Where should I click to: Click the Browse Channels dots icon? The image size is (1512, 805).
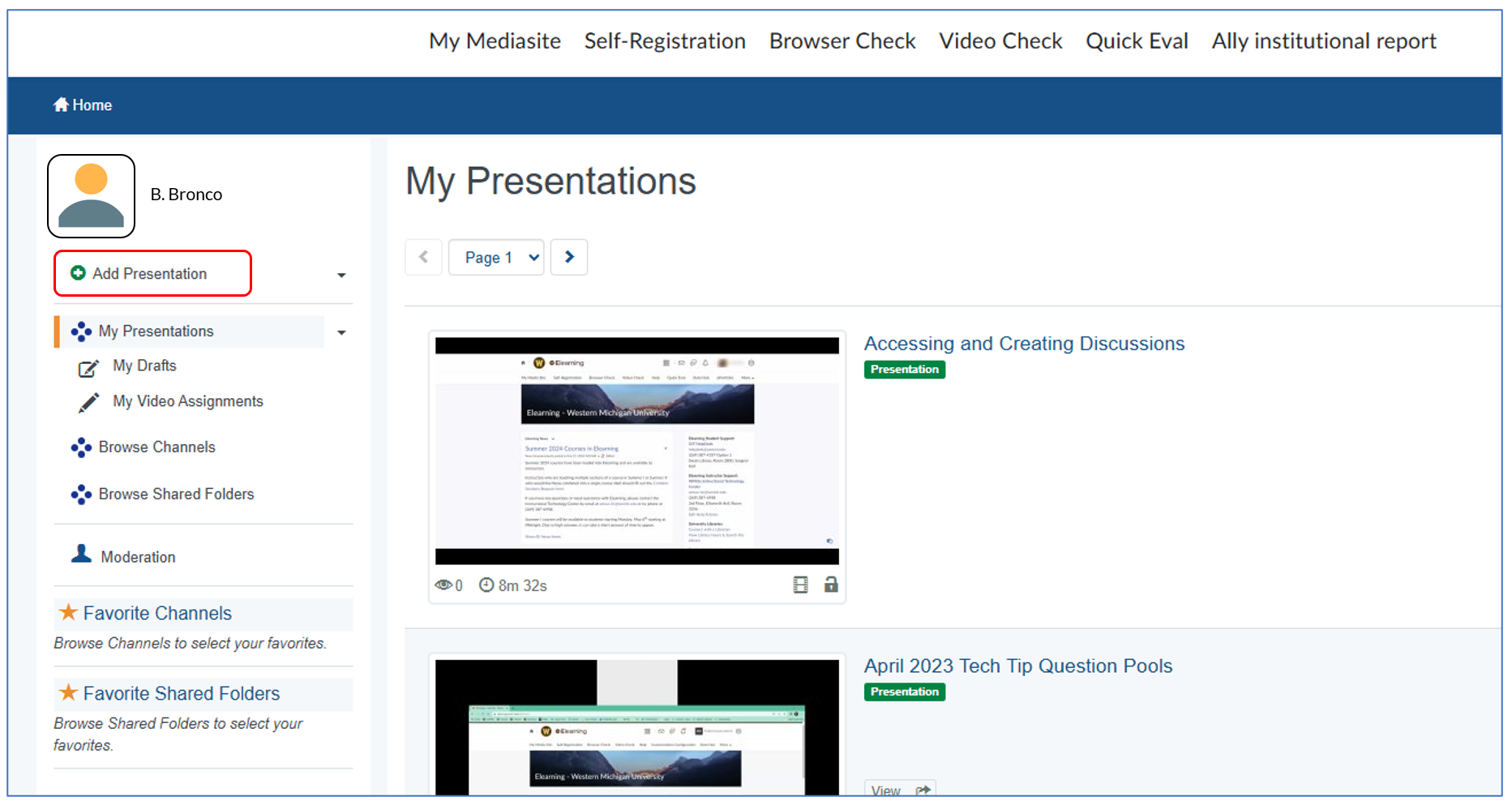pyautogui.click(x=81, y=447)
